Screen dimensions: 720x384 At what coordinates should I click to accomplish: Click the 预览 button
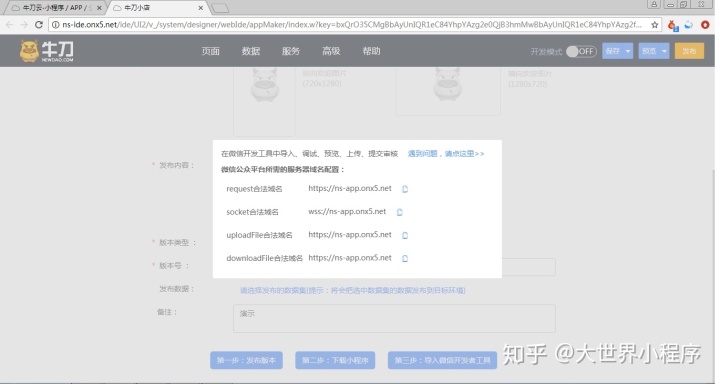pyautogui.click(x=649, y=51)
